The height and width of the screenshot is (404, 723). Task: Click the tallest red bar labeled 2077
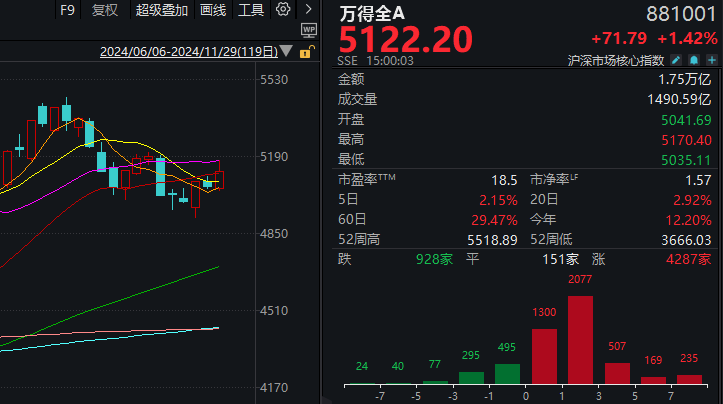tap(580, 340)
